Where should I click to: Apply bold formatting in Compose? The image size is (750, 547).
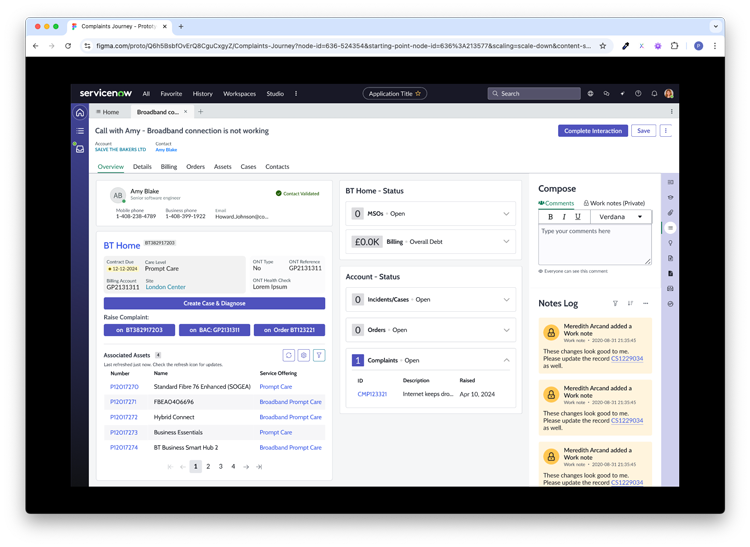551,217
